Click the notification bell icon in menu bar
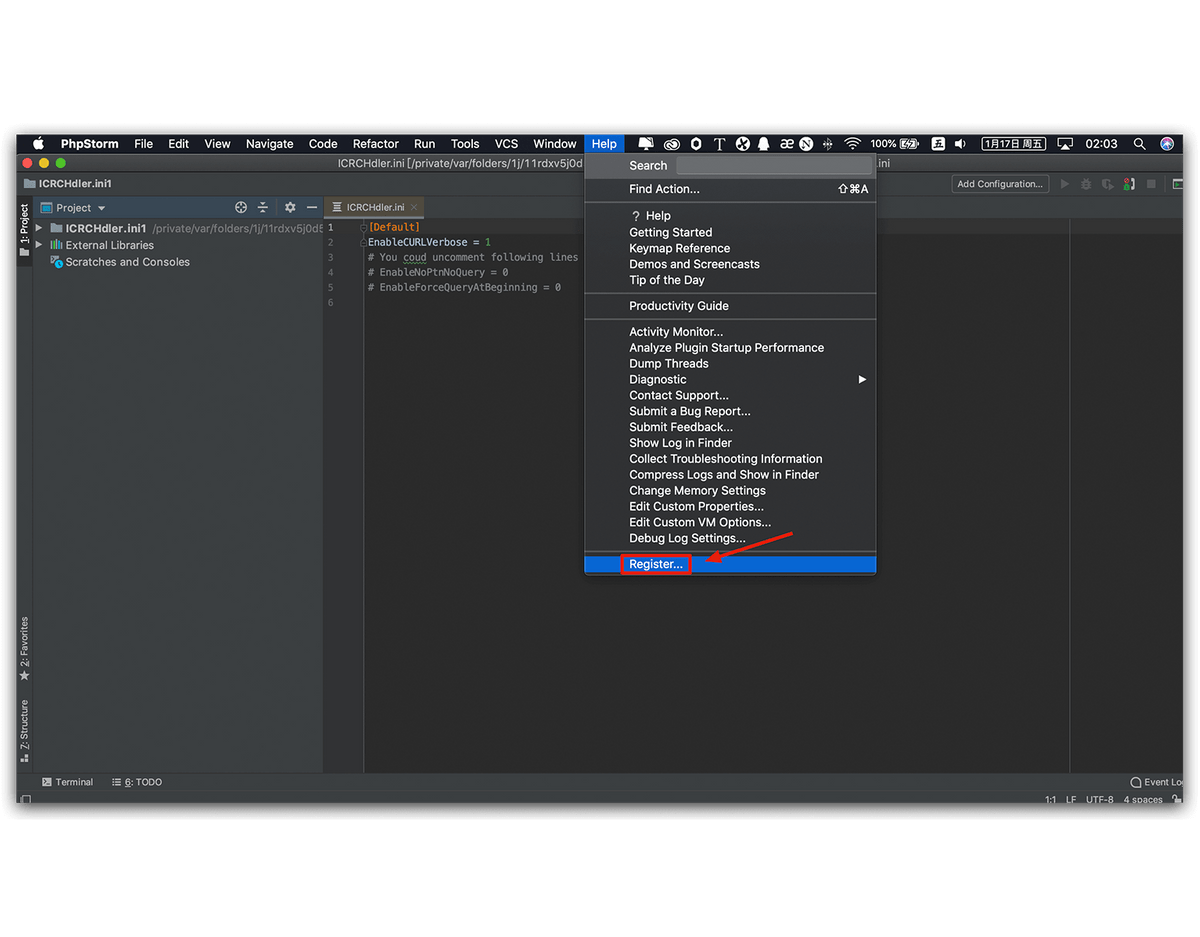 [x=765, y=144]
